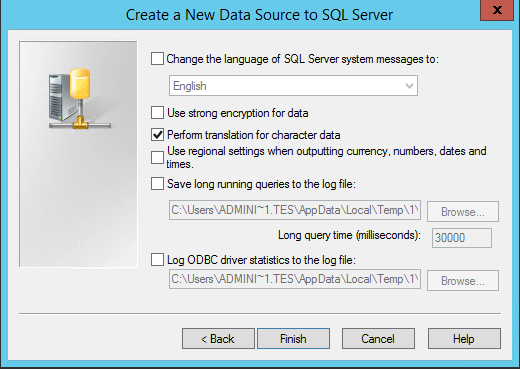Click Finish to create the data source
Image resolution: width=520 pixels, height=369 pixels.
(293, 339)
